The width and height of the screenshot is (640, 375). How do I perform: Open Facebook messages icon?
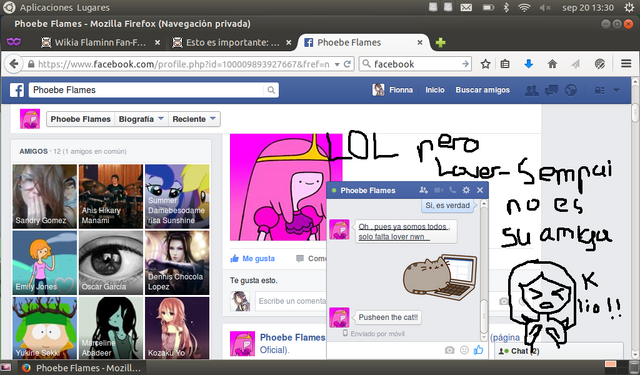551,90
